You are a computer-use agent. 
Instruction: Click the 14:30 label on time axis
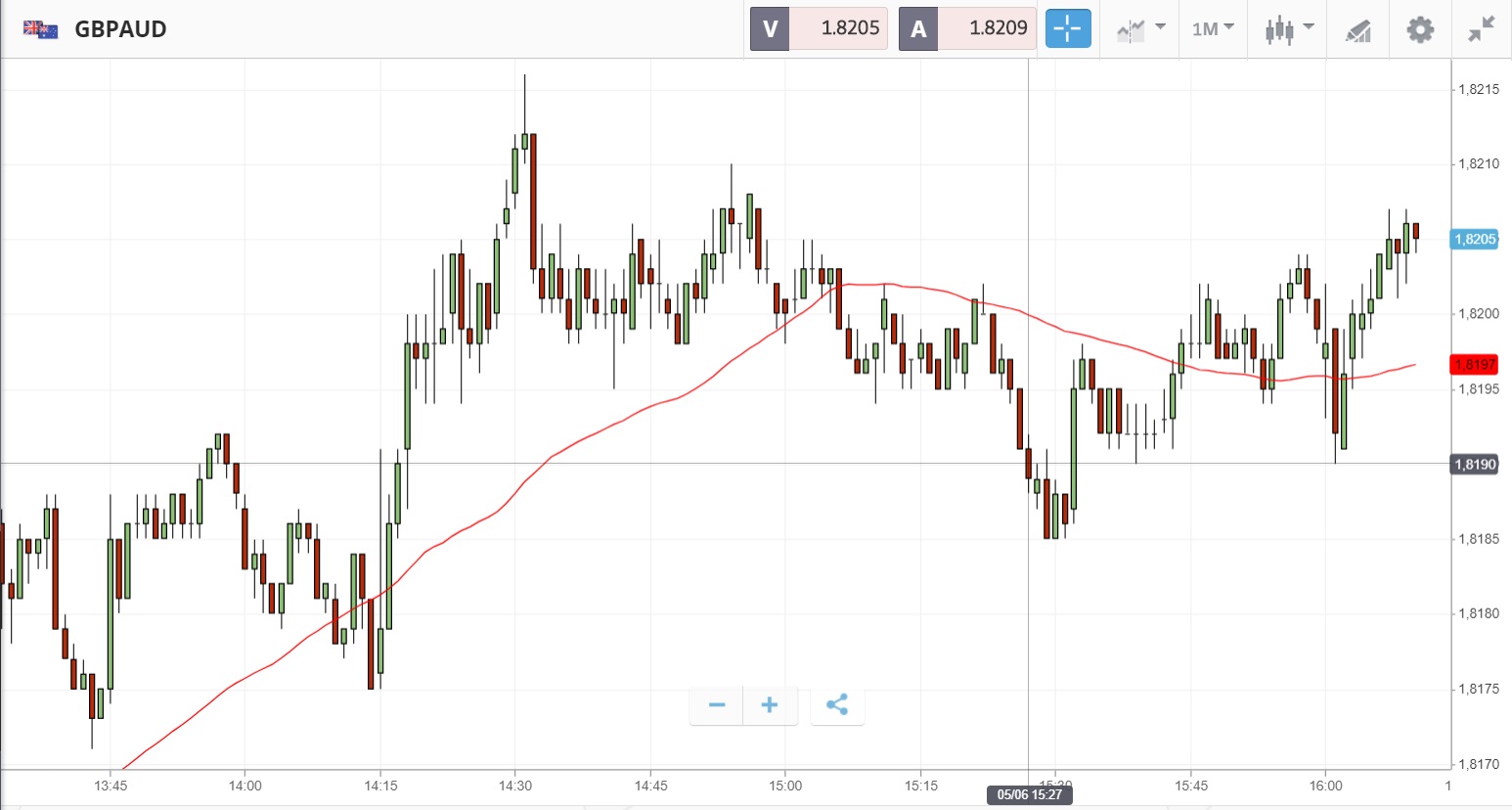coord(515,786)
